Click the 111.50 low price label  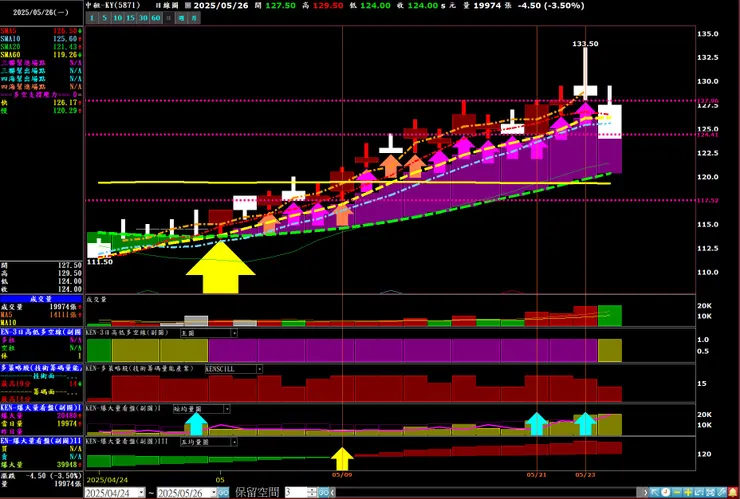point(100,262)
